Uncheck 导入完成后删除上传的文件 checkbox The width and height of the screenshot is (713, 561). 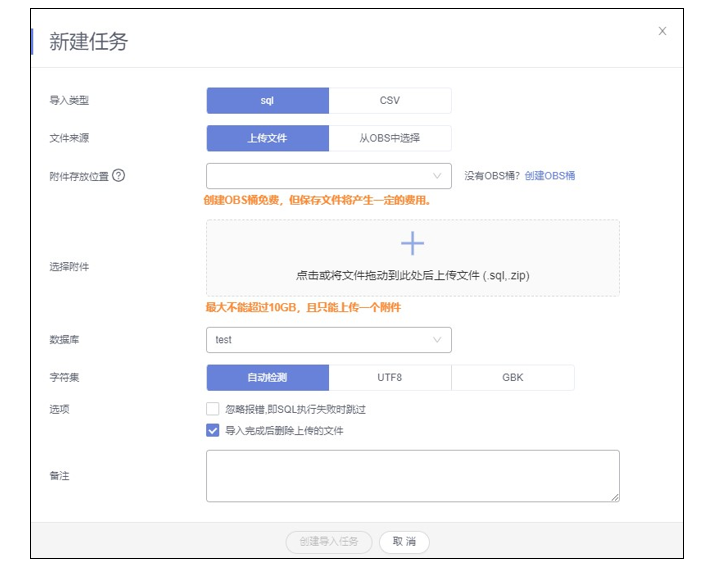(212, 431)
